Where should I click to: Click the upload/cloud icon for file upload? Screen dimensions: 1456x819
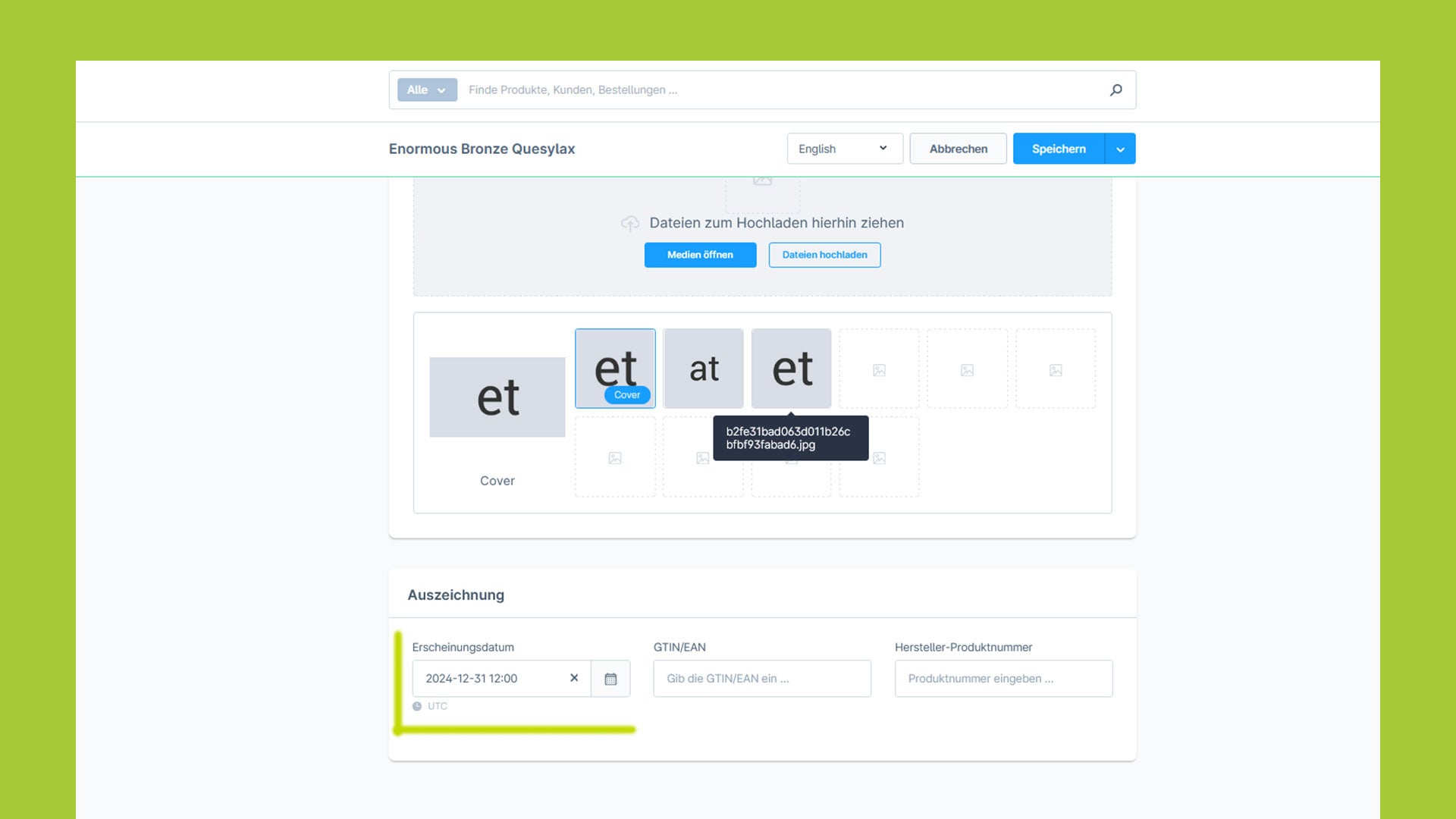point(629,222)
